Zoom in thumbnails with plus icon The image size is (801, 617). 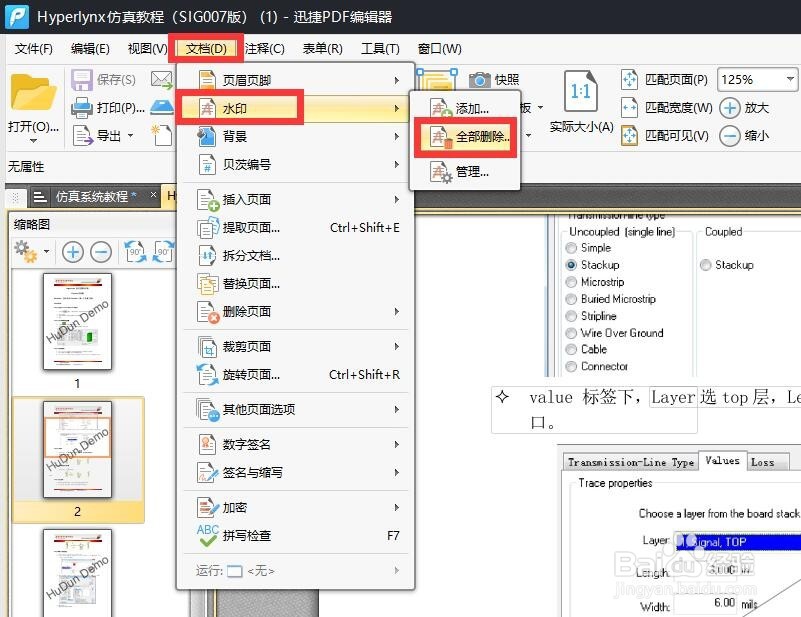(73, 252)
